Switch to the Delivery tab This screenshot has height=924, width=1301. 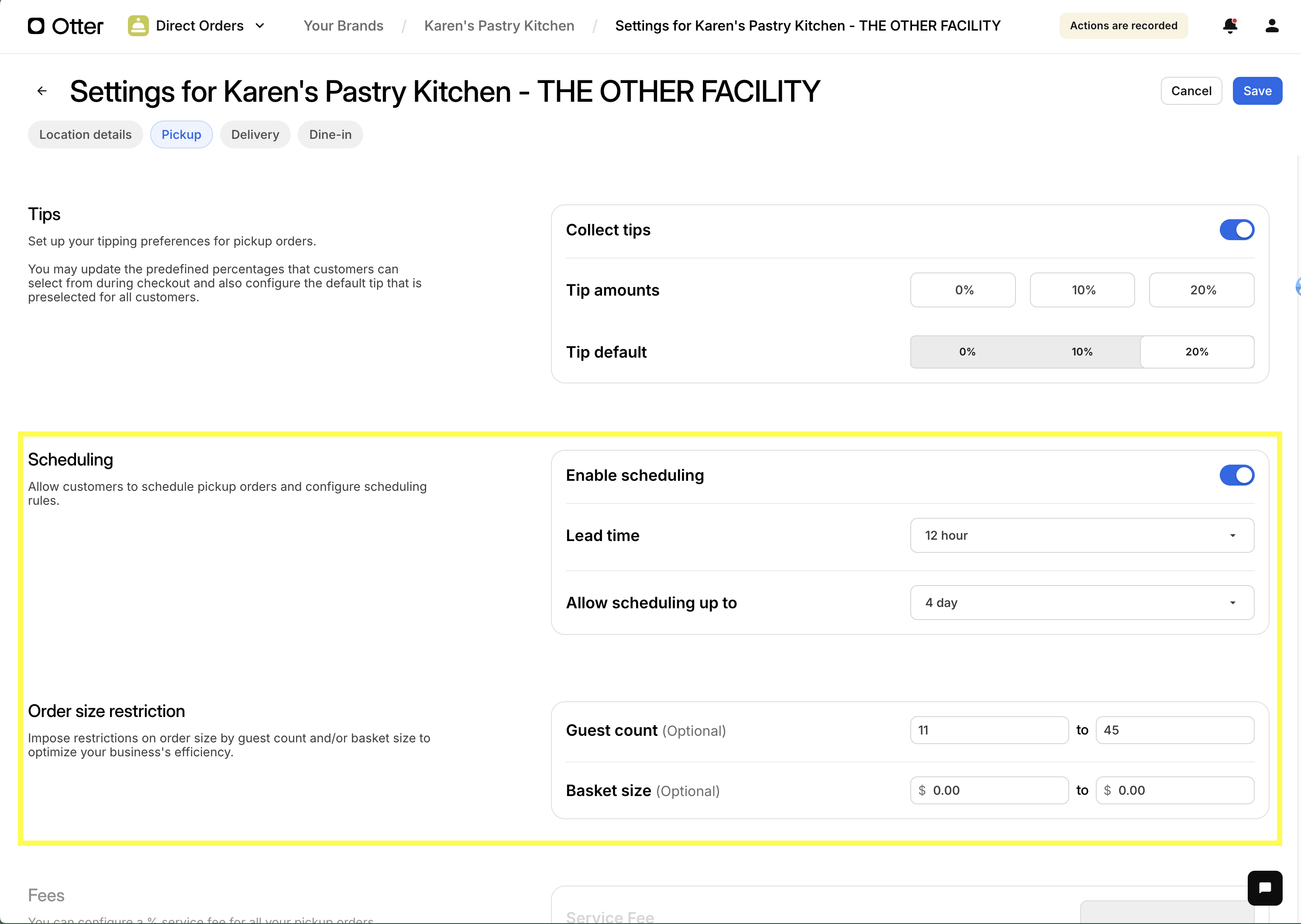255,134
